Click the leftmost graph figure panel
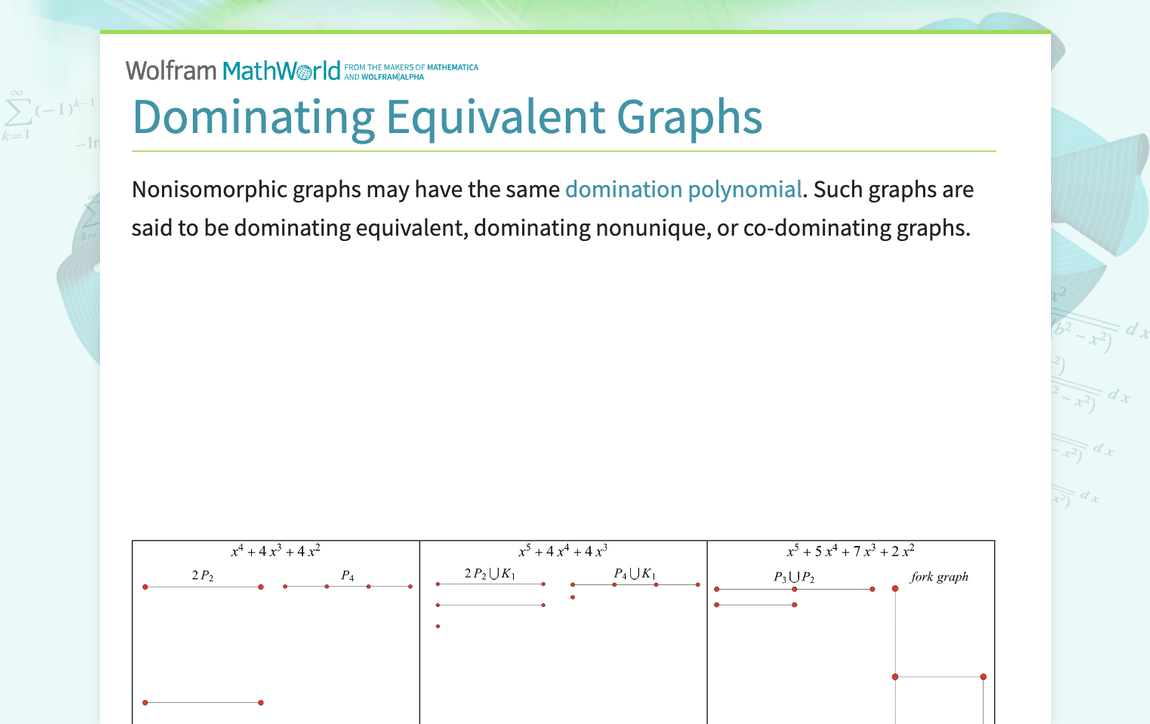Image resolution: width=1150 pixels, height=724 pixels. [275, 640]
